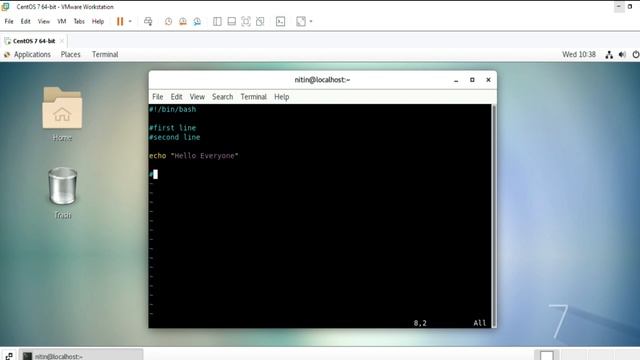Click the workspace switcher box in the bottom panel
The image size is (640, 360).
coord(547,356)
